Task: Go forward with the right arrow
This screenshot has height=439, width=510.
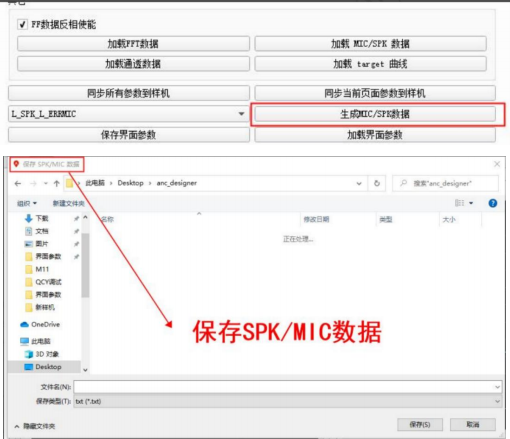Action: pyautogui.click(x=33, y=183)
